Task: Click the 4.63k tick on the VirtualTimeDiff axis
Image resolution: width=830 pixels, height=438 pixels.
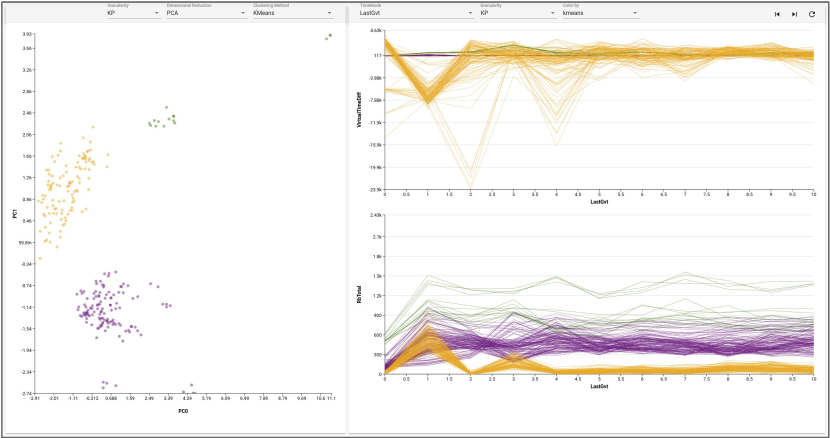Action: [x=375, y=31]
